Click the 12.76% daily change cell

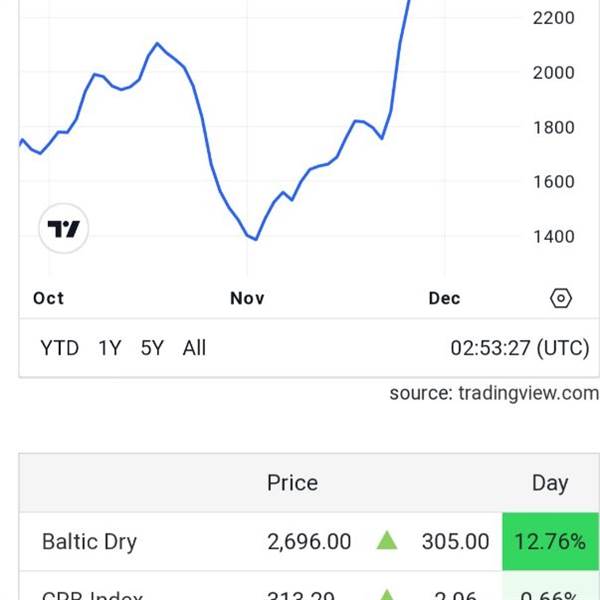pyautogui.click(x=550, y=541)
